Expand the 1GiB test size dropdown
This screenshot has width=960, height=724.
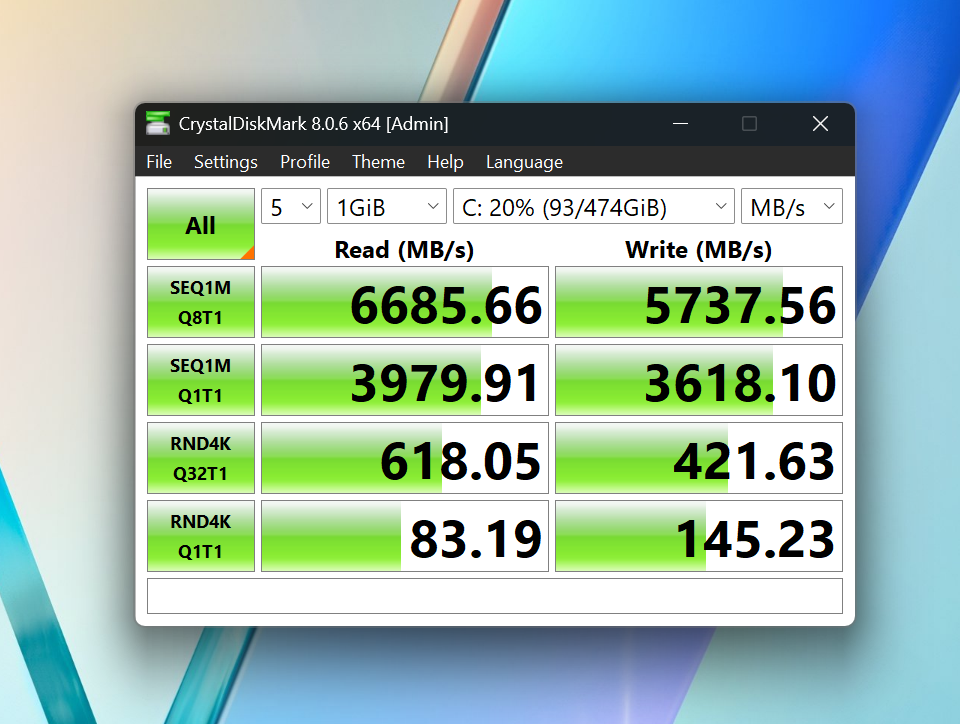387,207
